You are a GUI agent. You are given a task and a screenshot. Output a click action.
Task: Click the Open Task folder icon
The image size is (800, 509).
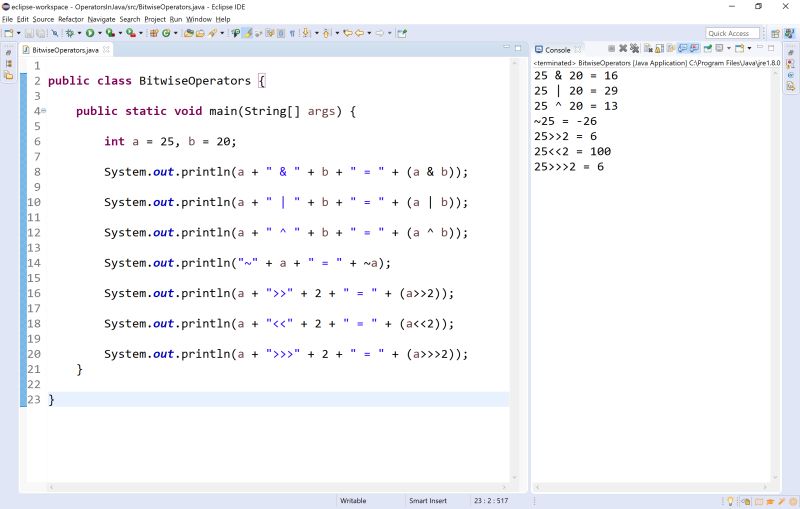(x=200, y=33)
